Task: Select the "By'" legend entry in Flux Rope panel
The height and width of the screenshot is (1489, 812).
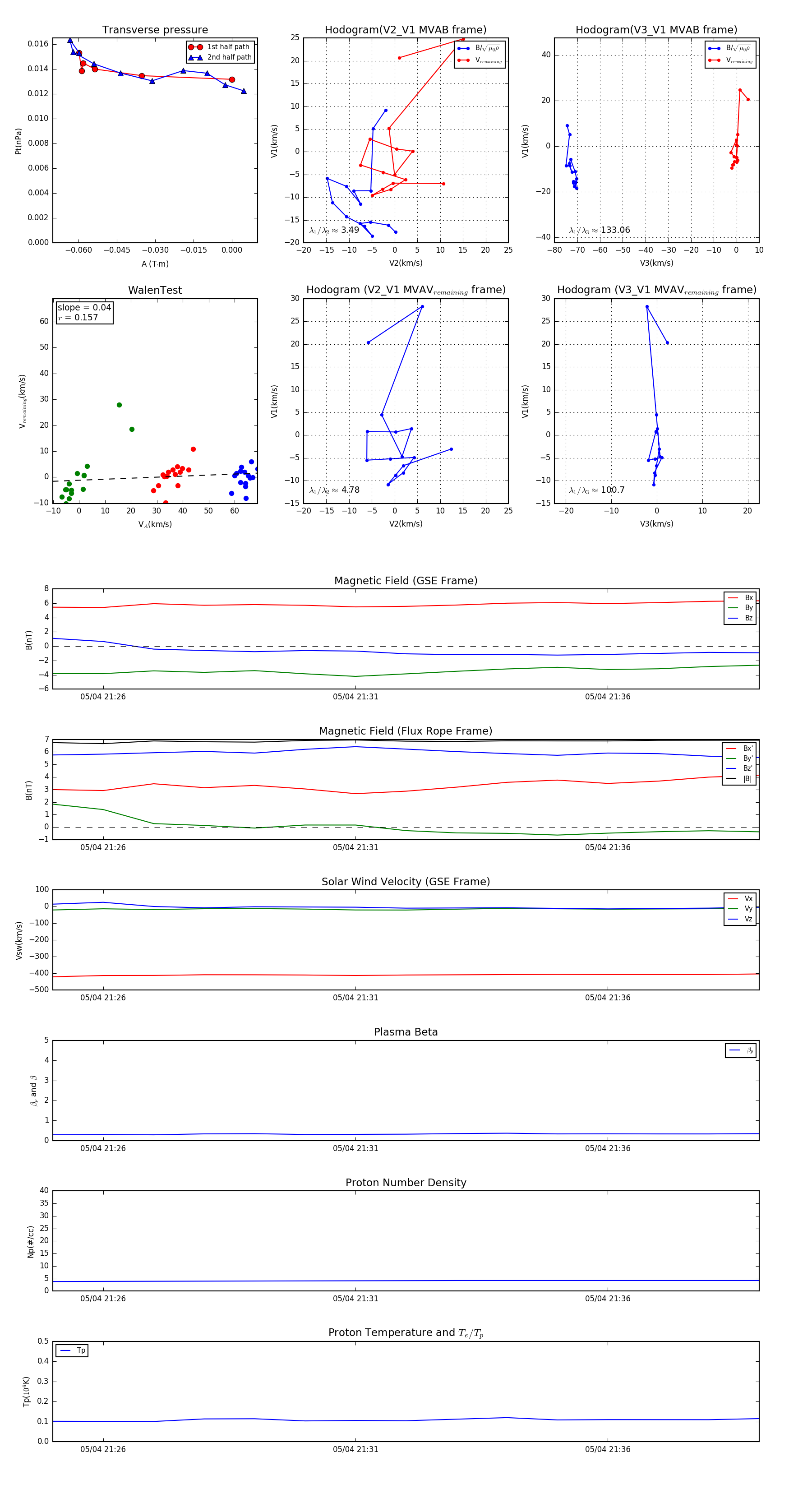Action: [x=739, y=758]
